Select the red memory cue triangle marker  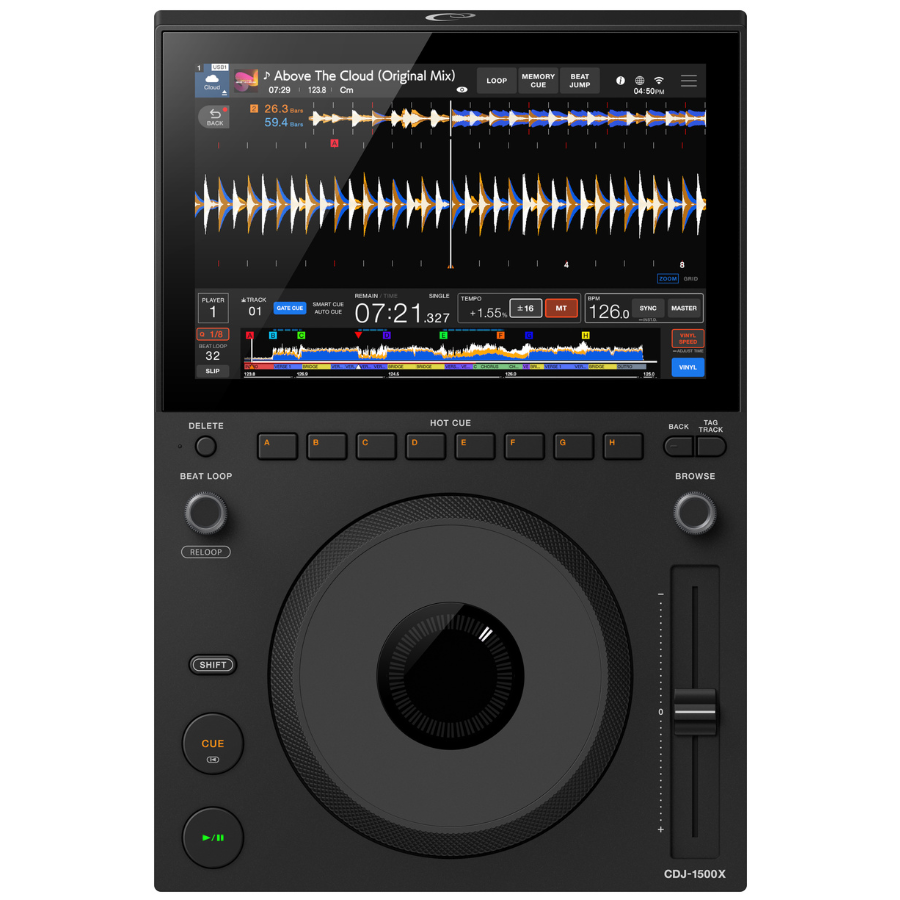(x=358, y=335)
